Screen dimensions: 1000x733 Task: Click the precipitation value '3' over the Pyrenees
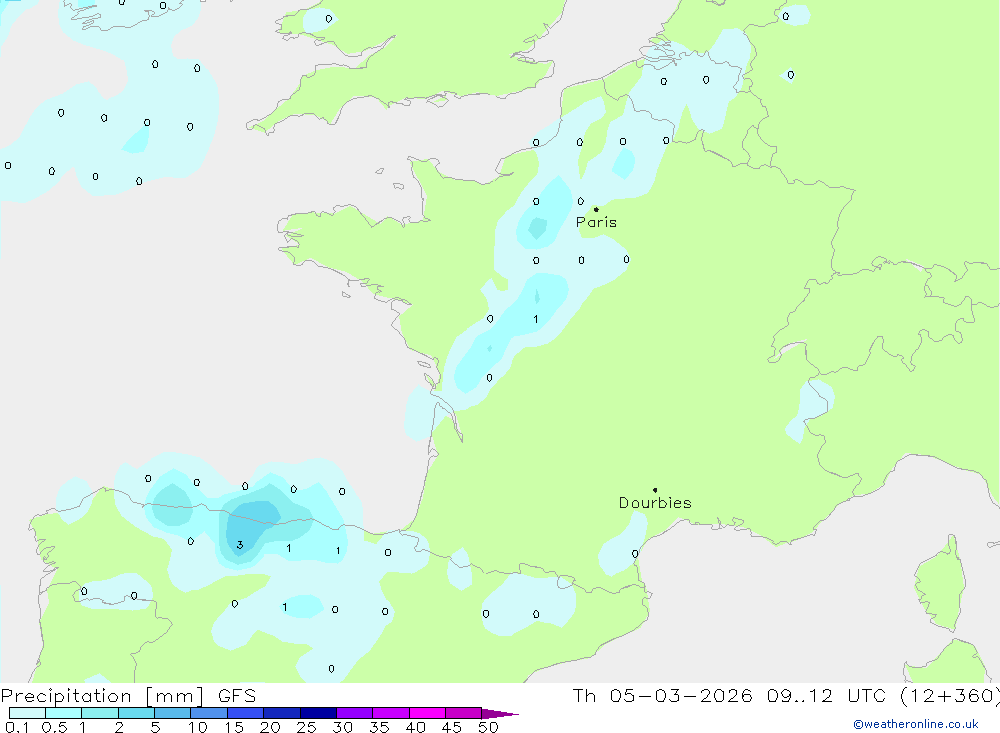(240, 545)
